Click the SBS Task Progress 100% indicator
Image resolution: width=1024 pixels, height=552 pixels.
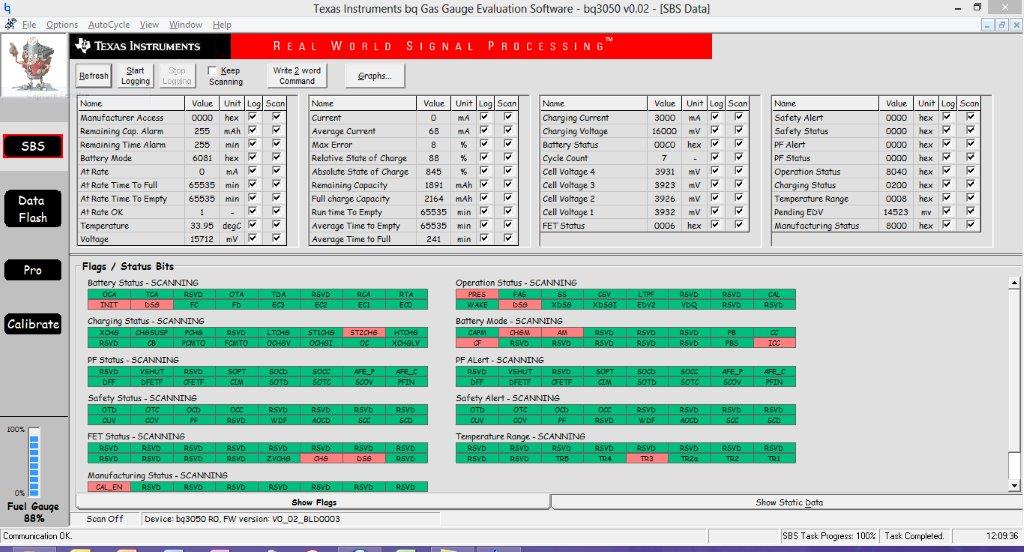click(829, 536)
